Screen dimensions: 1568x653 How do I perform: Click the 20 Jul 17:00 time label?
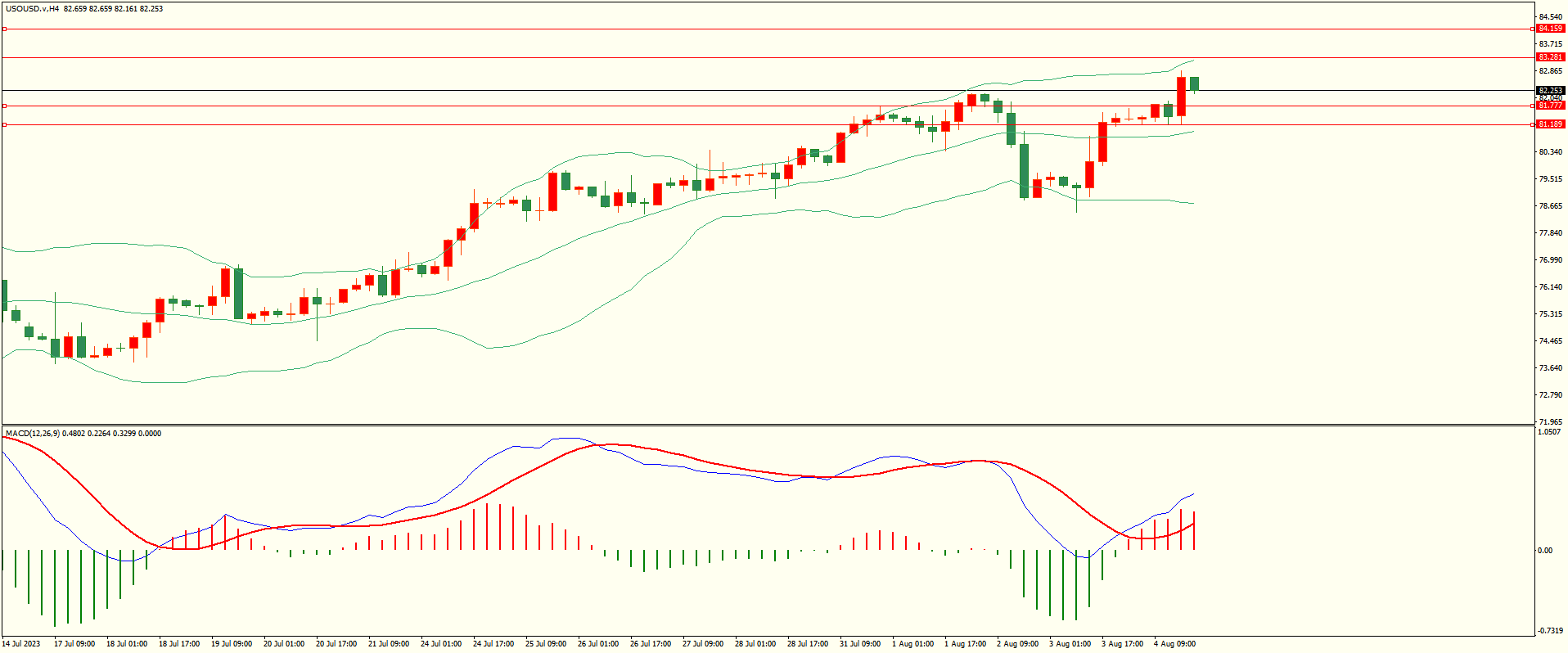pyautogui.click(x=336, y=644)
